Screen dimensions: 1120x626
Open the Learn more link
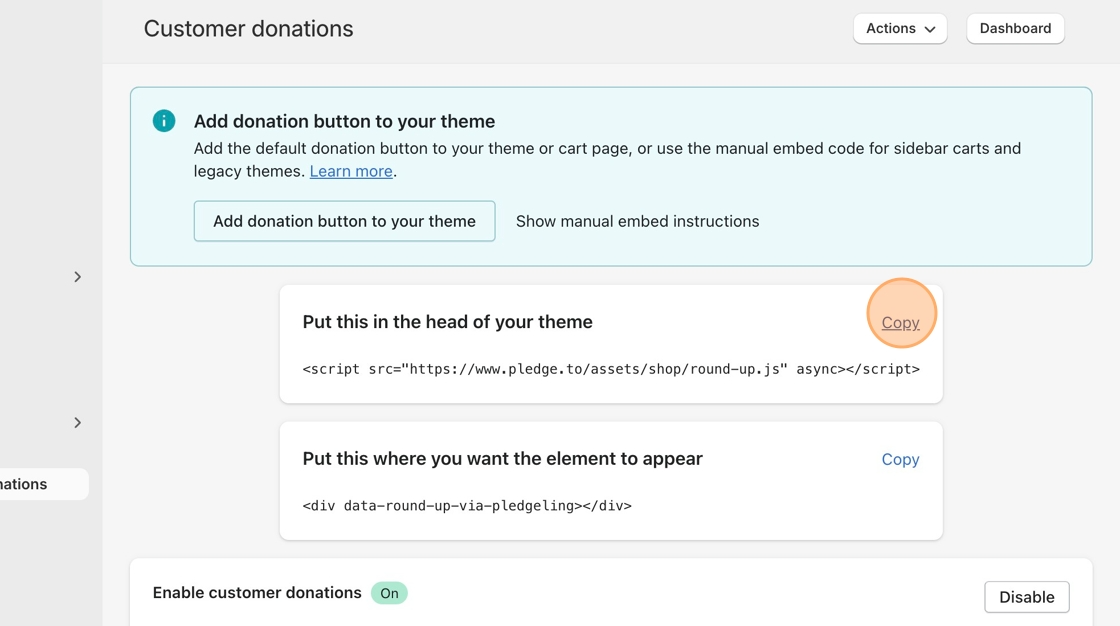click(x=351, y=172)
